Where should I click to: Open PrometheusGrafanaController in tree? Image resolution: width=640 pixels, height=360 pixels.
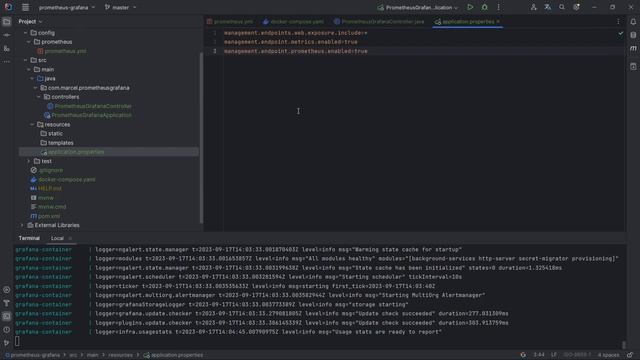click(93, 106)
